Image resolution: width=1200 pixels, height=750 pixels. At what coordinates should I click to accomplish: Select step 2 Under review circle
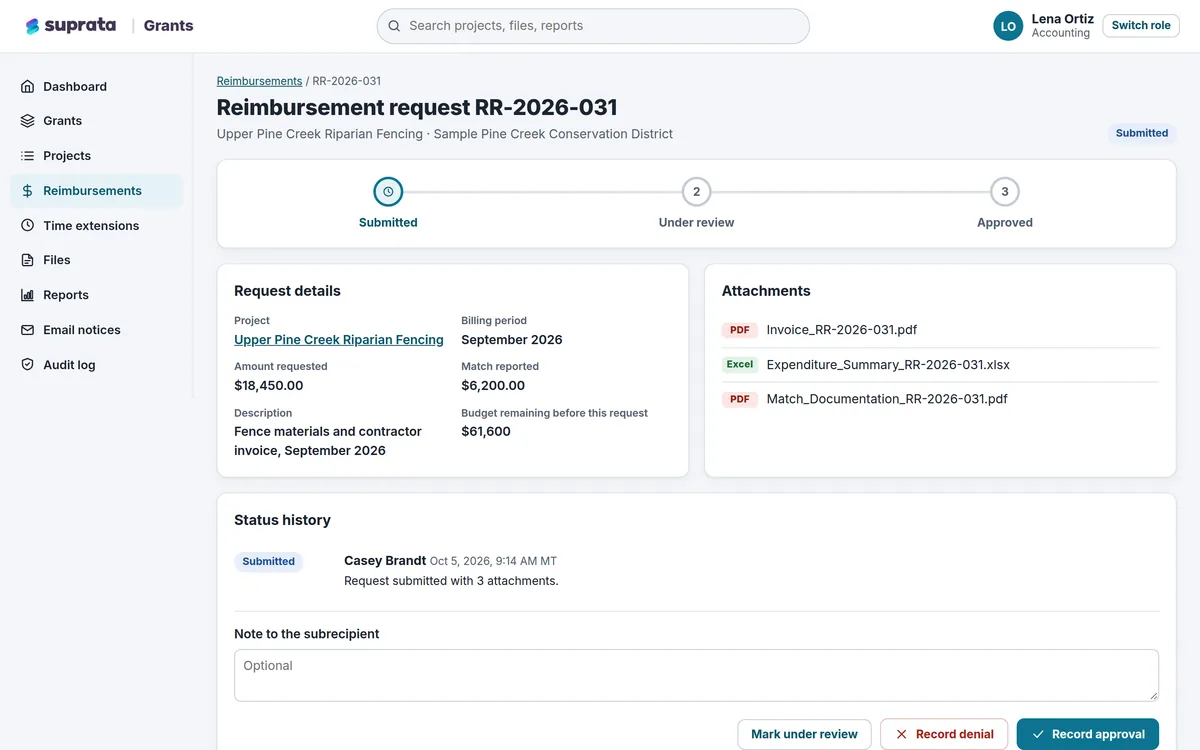(x=696, y=192)
